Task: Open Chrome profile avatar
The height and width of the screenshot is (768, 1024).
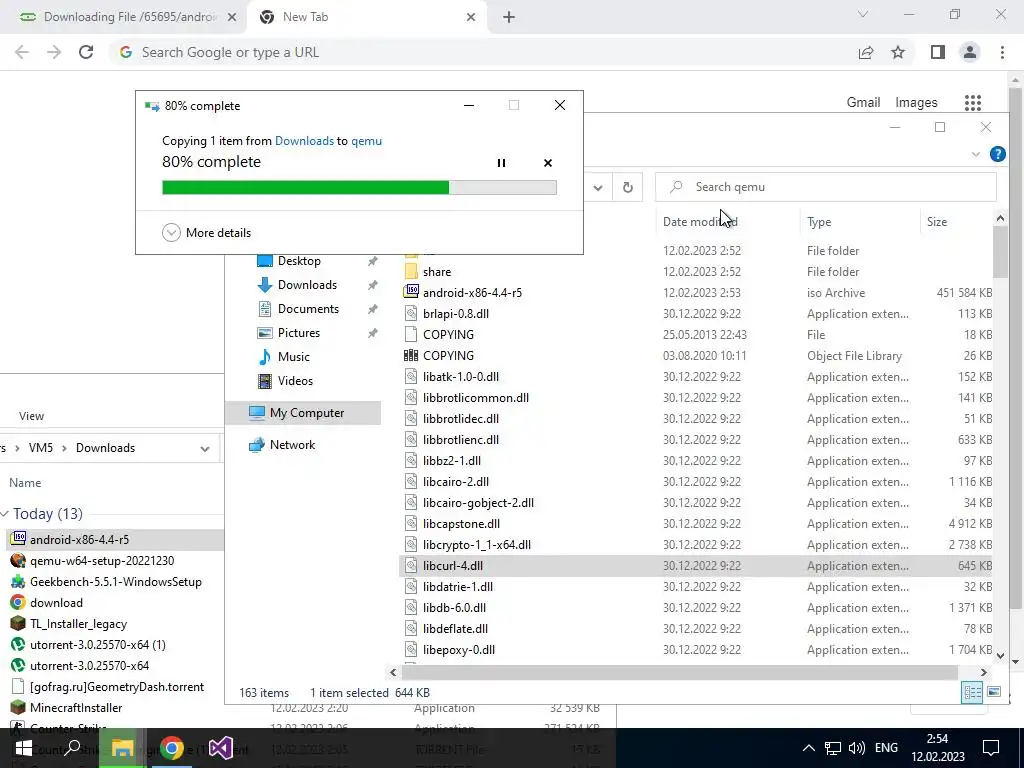Action: coord(970,52)
